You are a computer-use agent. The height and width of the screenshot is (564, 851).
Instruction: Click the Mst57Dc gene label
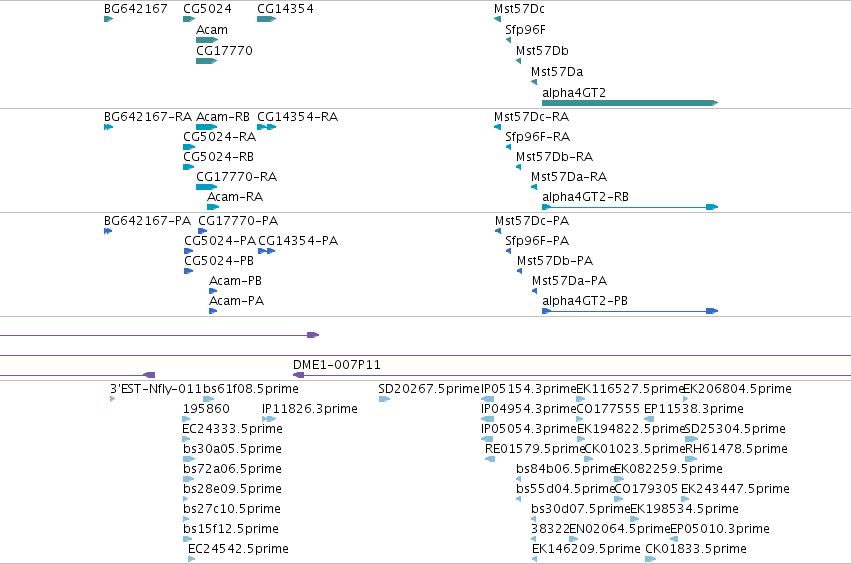click(x=519, y=9)
